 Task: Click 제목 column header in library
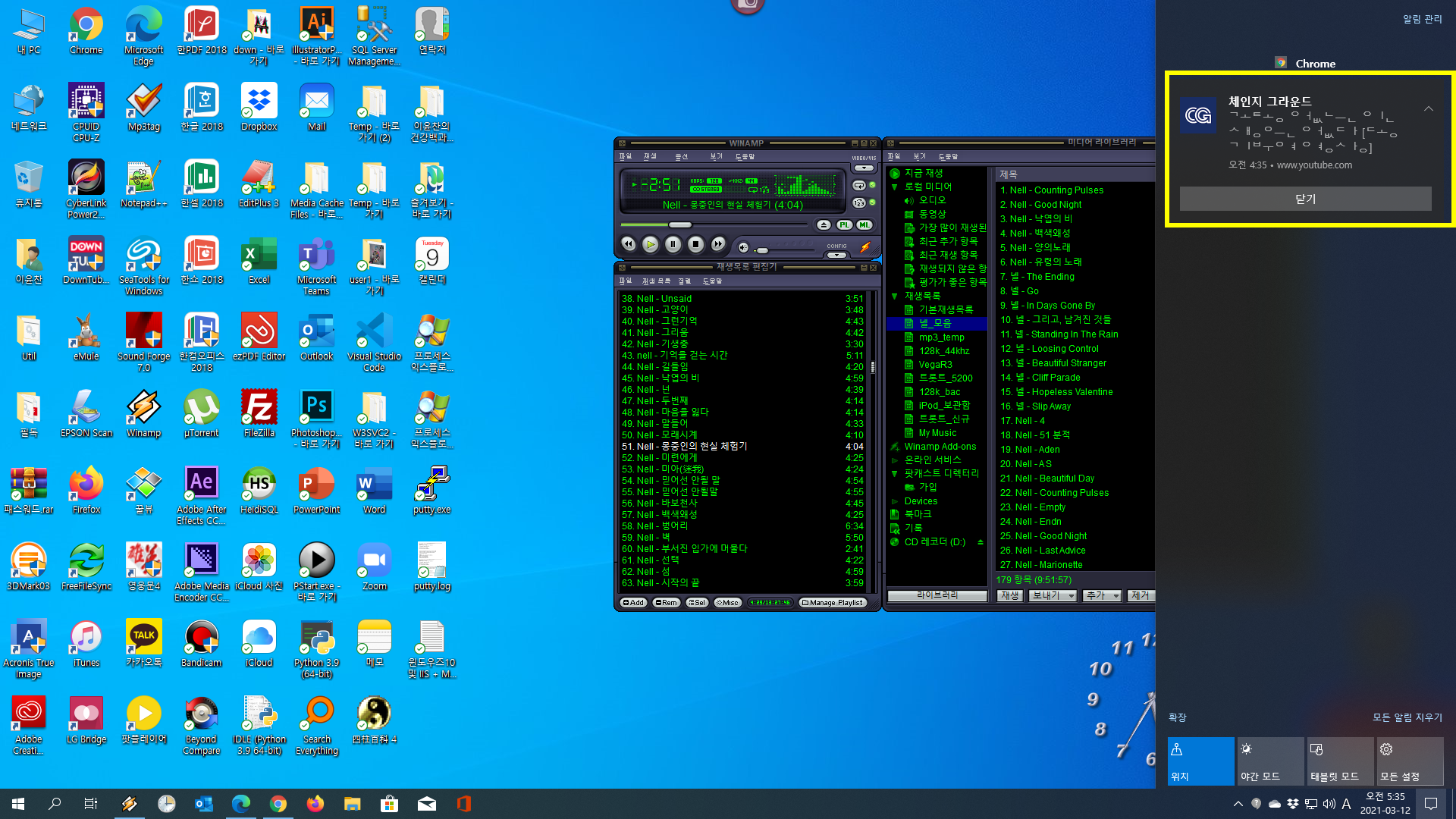pos(1075,174)
